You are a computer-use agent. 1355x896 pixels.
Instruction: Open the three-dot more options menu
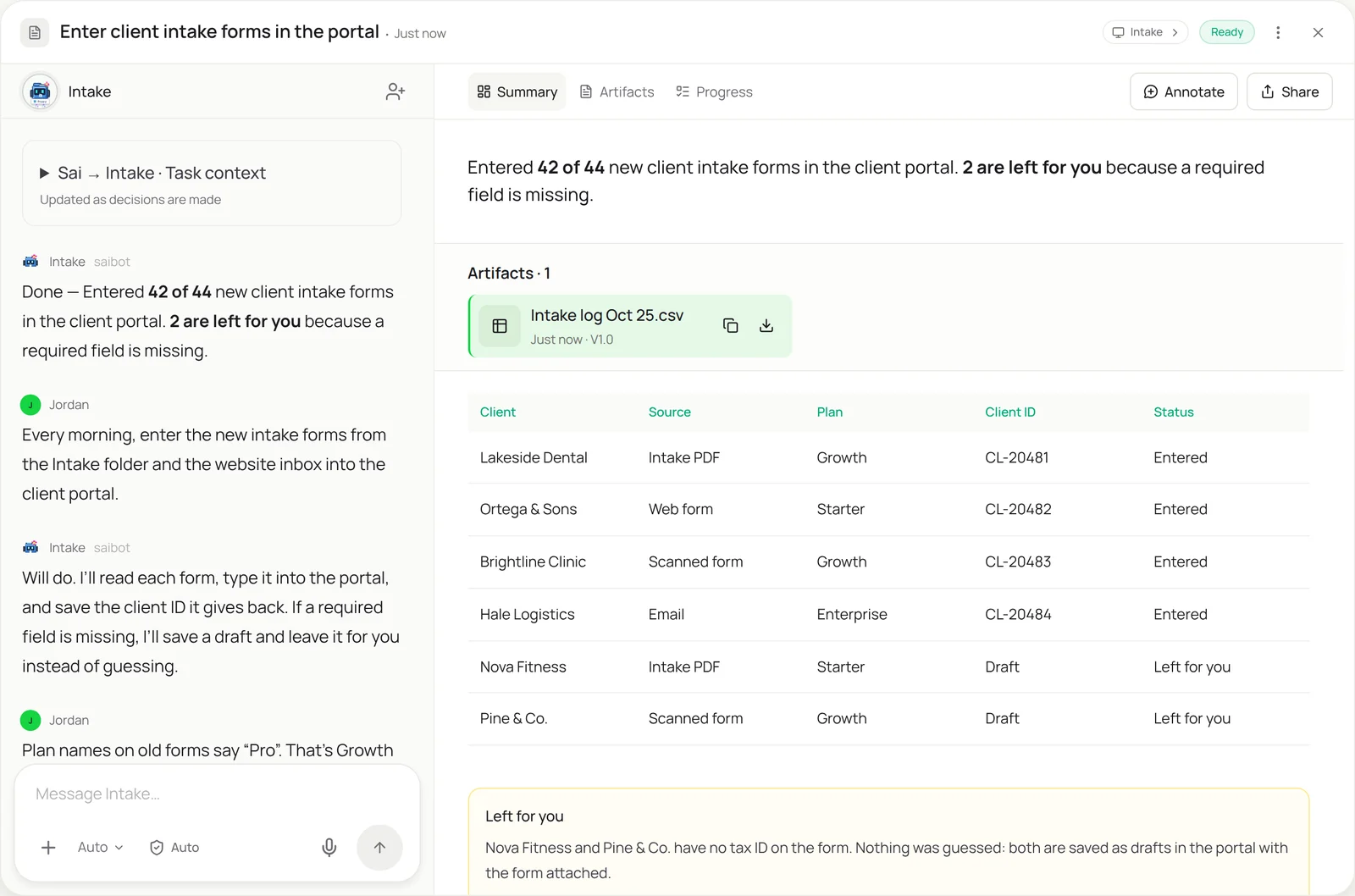[1278, 32]
